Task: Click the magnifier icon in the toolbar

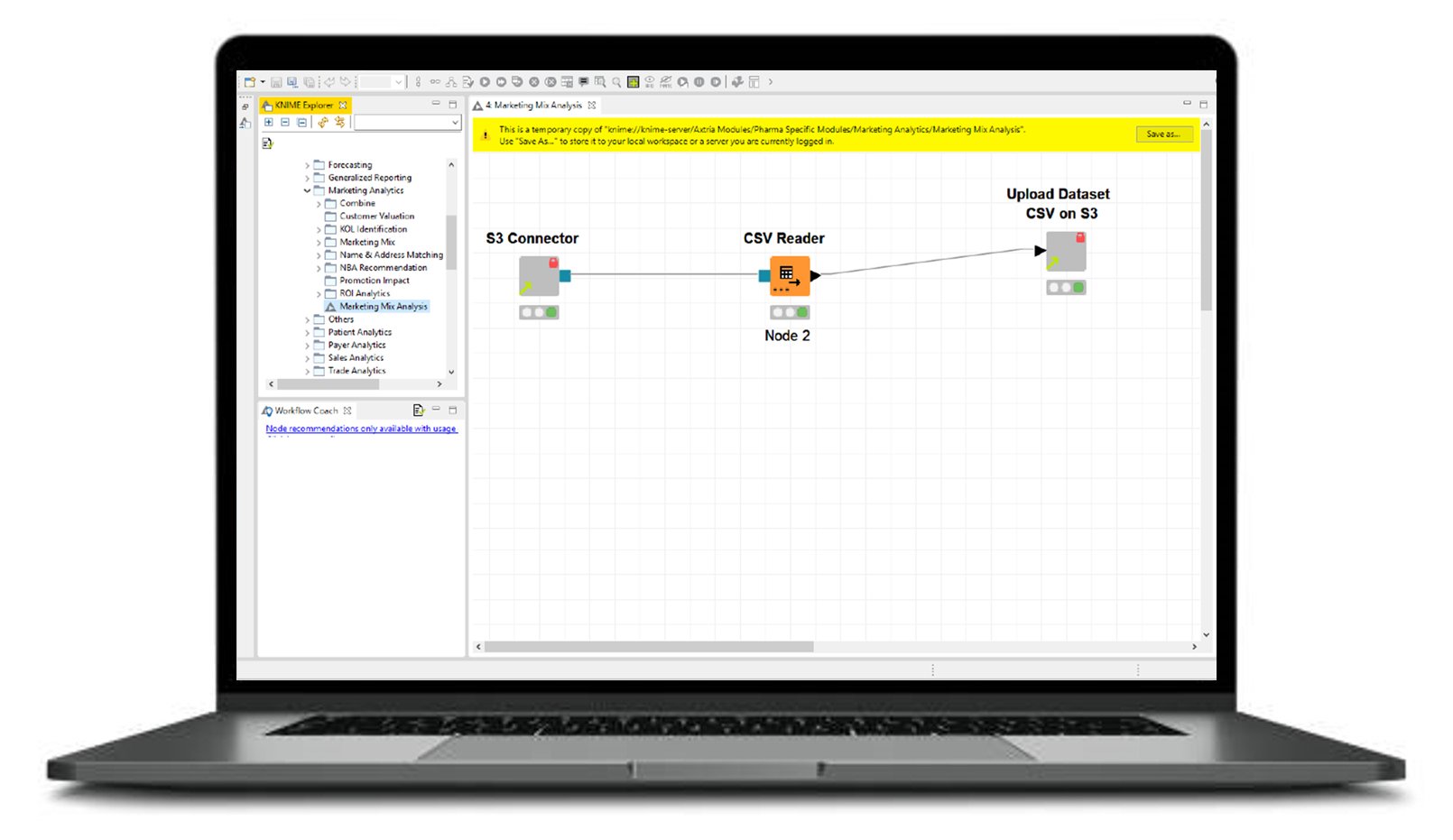Action: coord(616,82)
